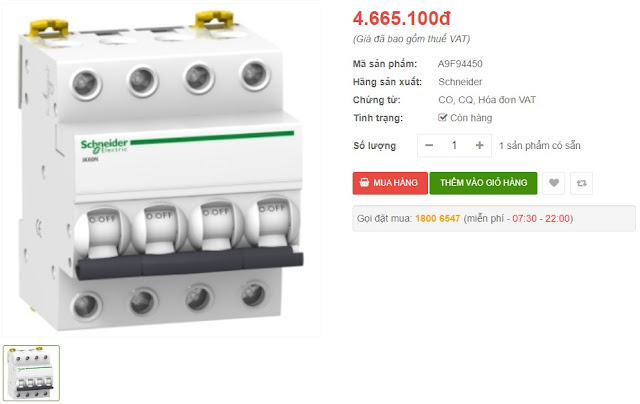Open the circuit breaker thumbnail image

click(x=31, y=373)
